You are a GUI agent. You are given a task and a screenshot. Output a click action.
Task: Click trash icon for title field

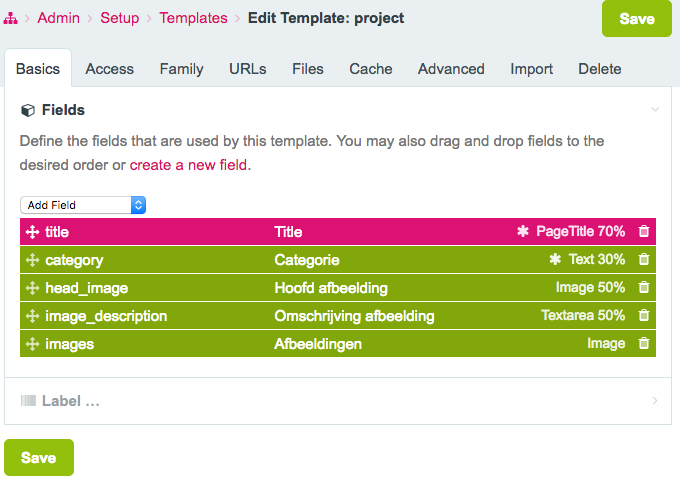(x=644, y=231)
